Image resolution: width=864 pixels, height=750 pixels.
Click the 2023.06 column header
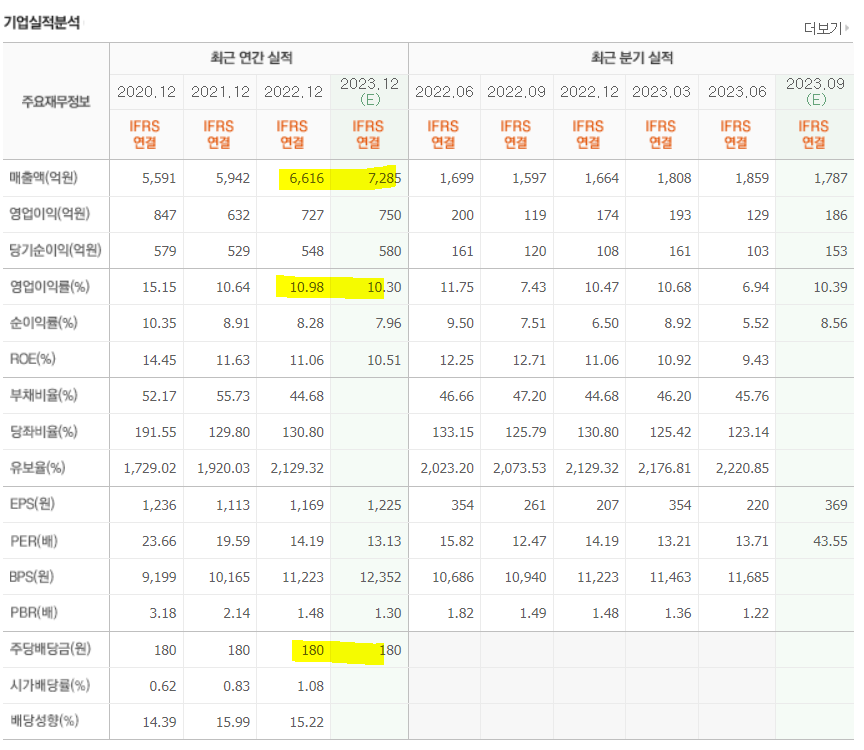click(x=737, y=91)
